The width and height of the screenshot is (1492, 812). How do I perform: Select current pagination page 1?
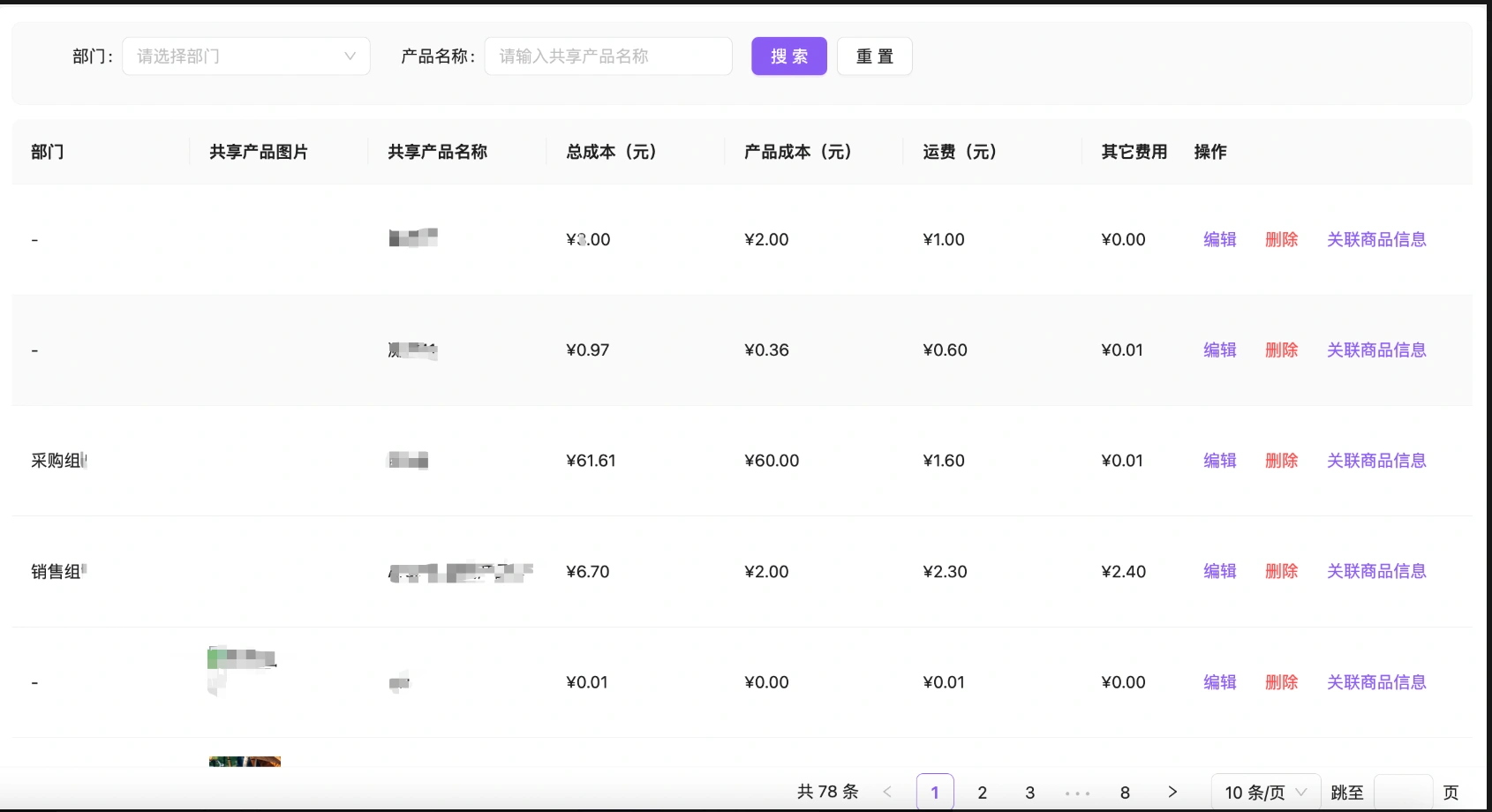coord(935,793)
